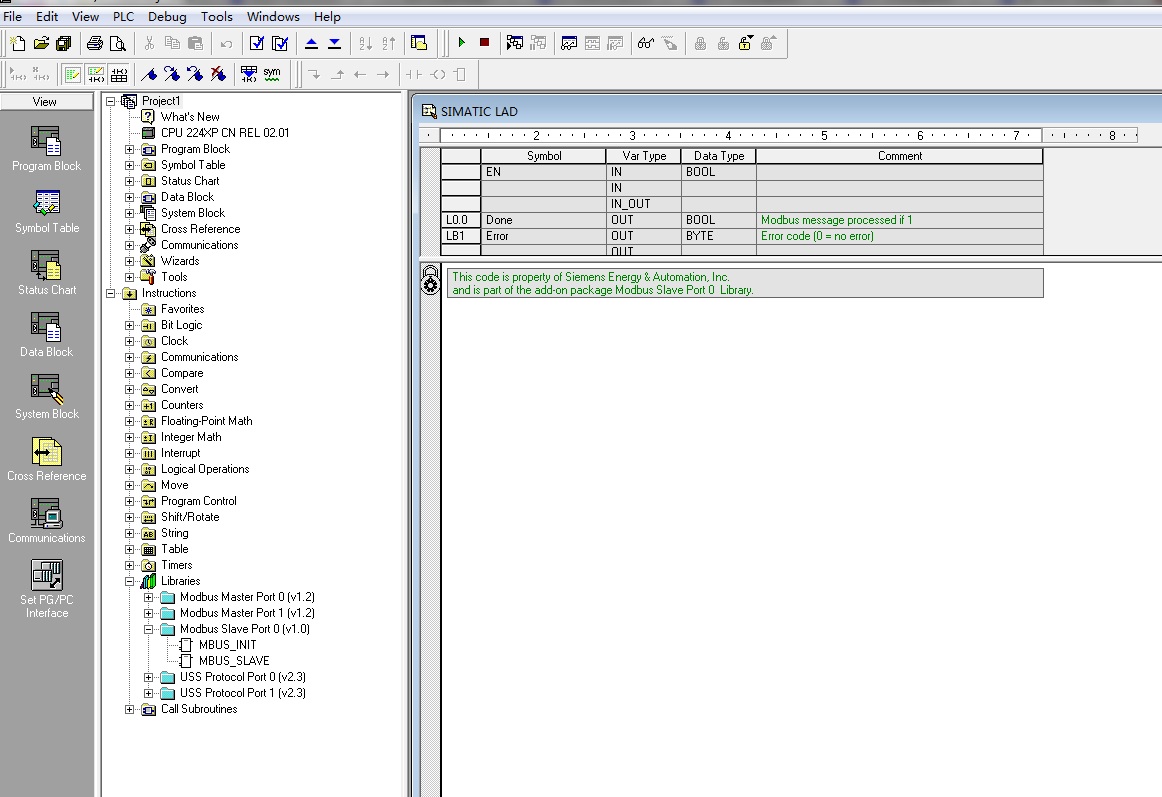This screenshot has height=797, width=1162.
Task: Expand the Program Block tree node
Action: pos(130,149)
